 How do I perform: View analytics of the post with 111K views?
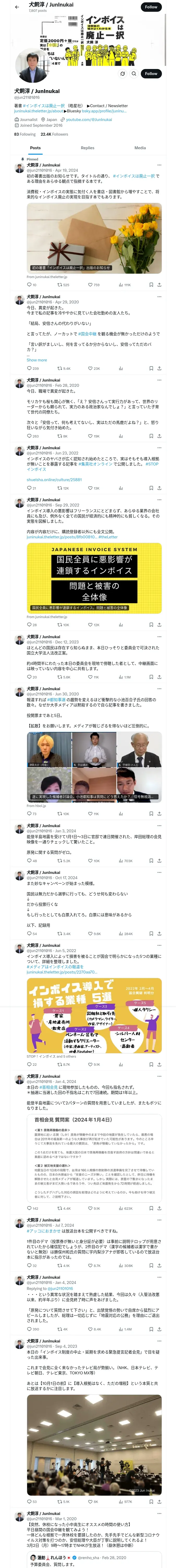click(124, 284)
